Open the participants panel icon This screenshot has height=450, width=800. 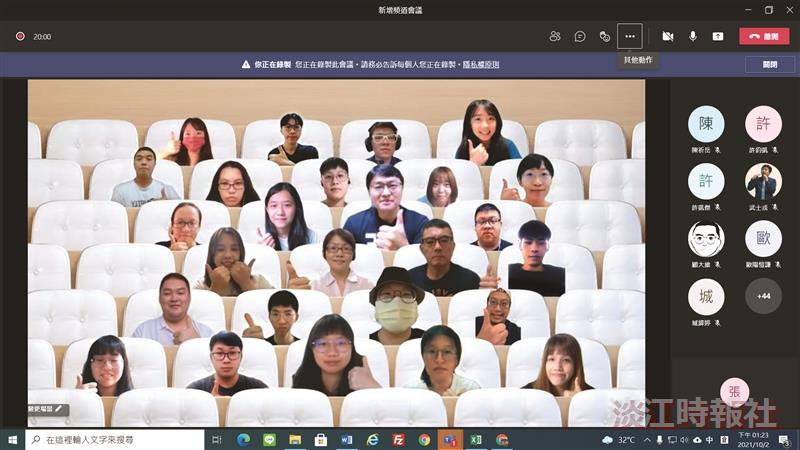[x=555, y=36]
